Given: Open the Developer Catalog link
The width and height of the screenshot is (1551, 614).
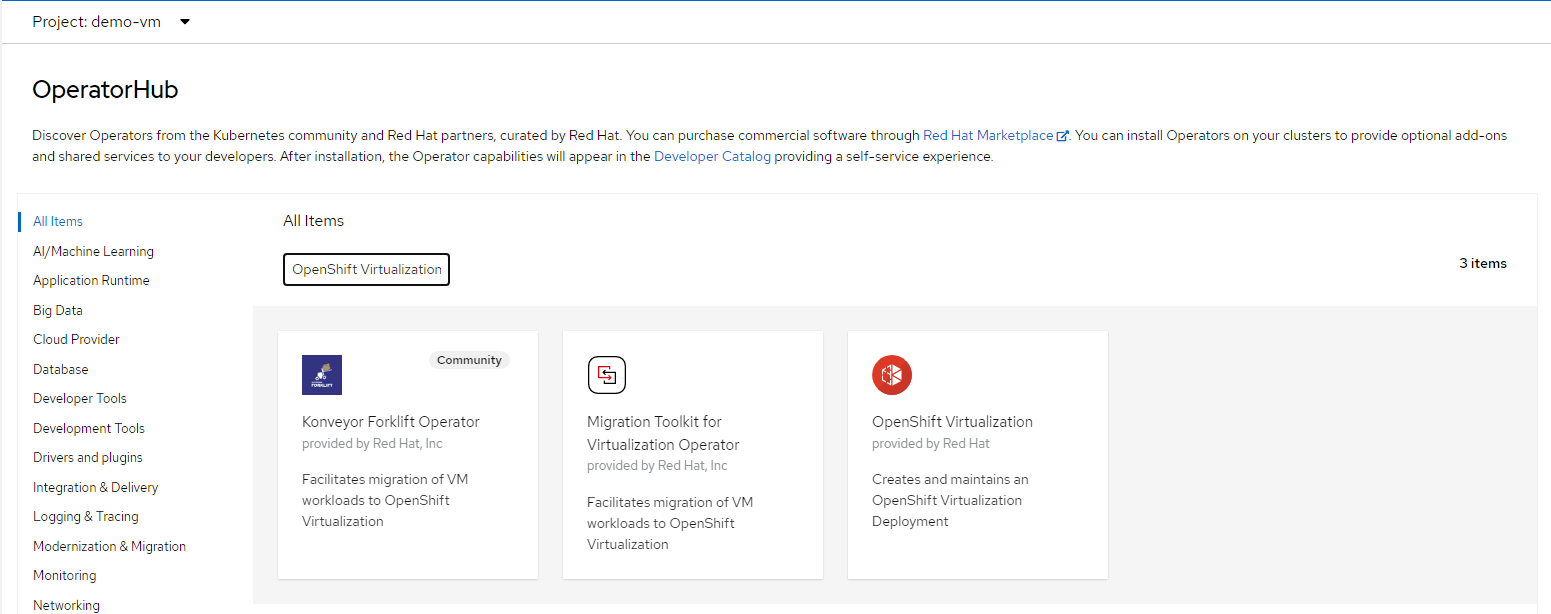Looking at the screenshot, I should (712, 157).
